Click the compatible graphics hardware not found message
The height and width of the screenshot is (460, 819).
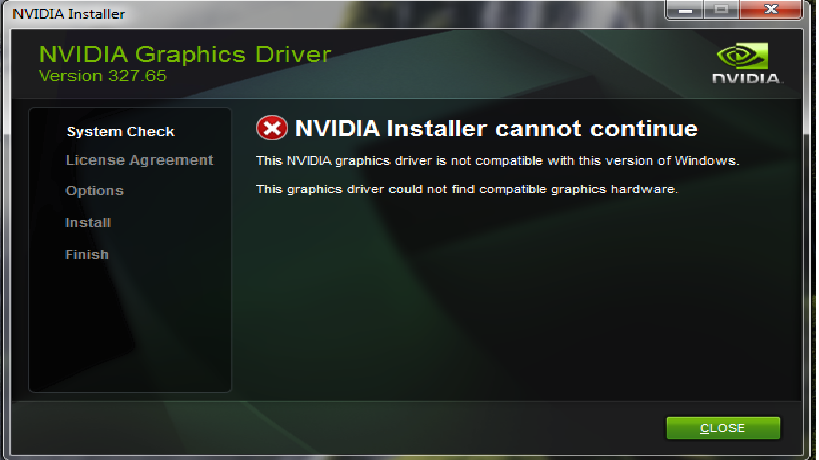tap(466, 189)
